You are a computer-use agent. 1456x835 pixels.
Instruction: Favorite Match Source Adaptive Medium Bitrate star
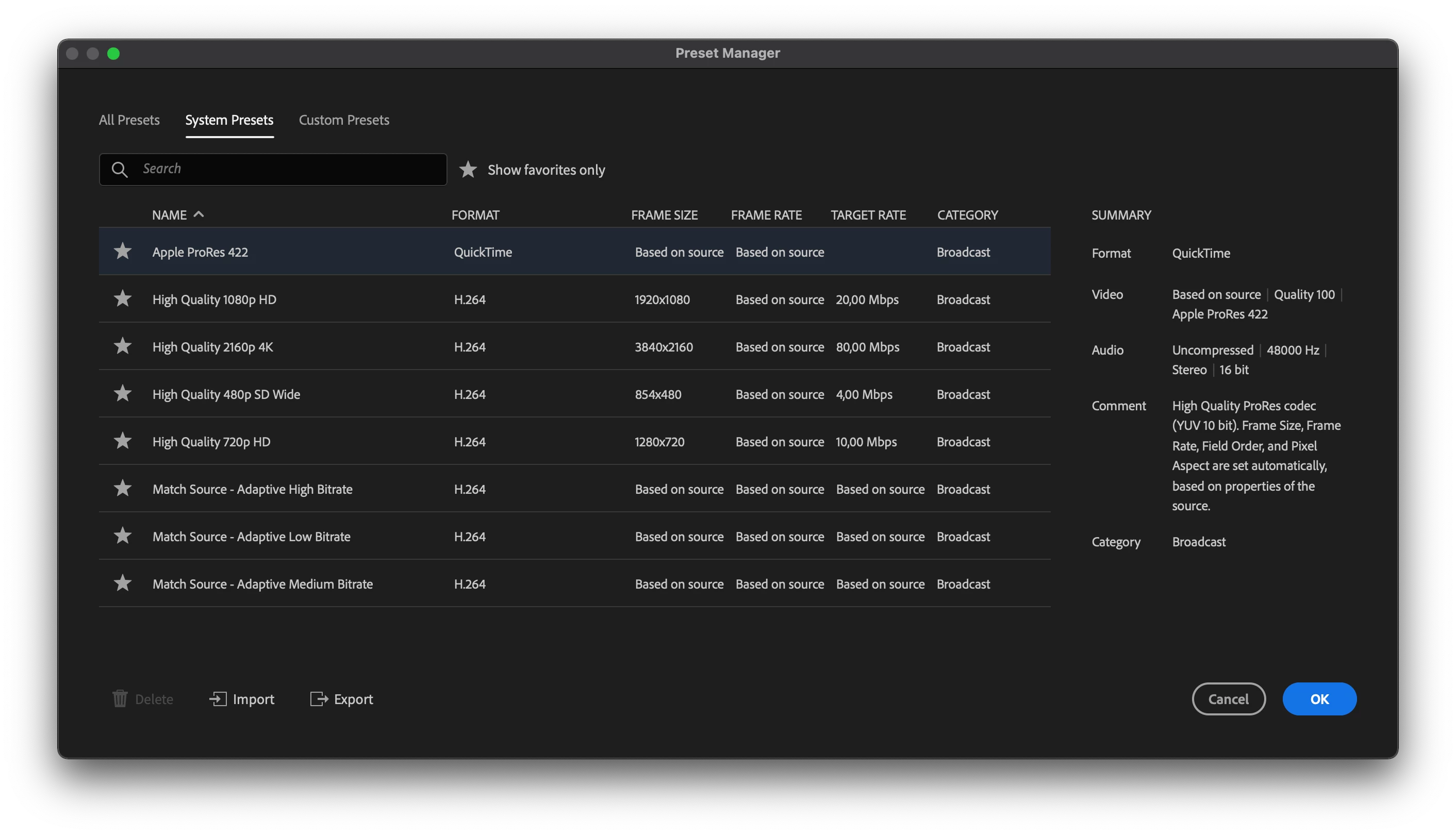tap(122, 583)
